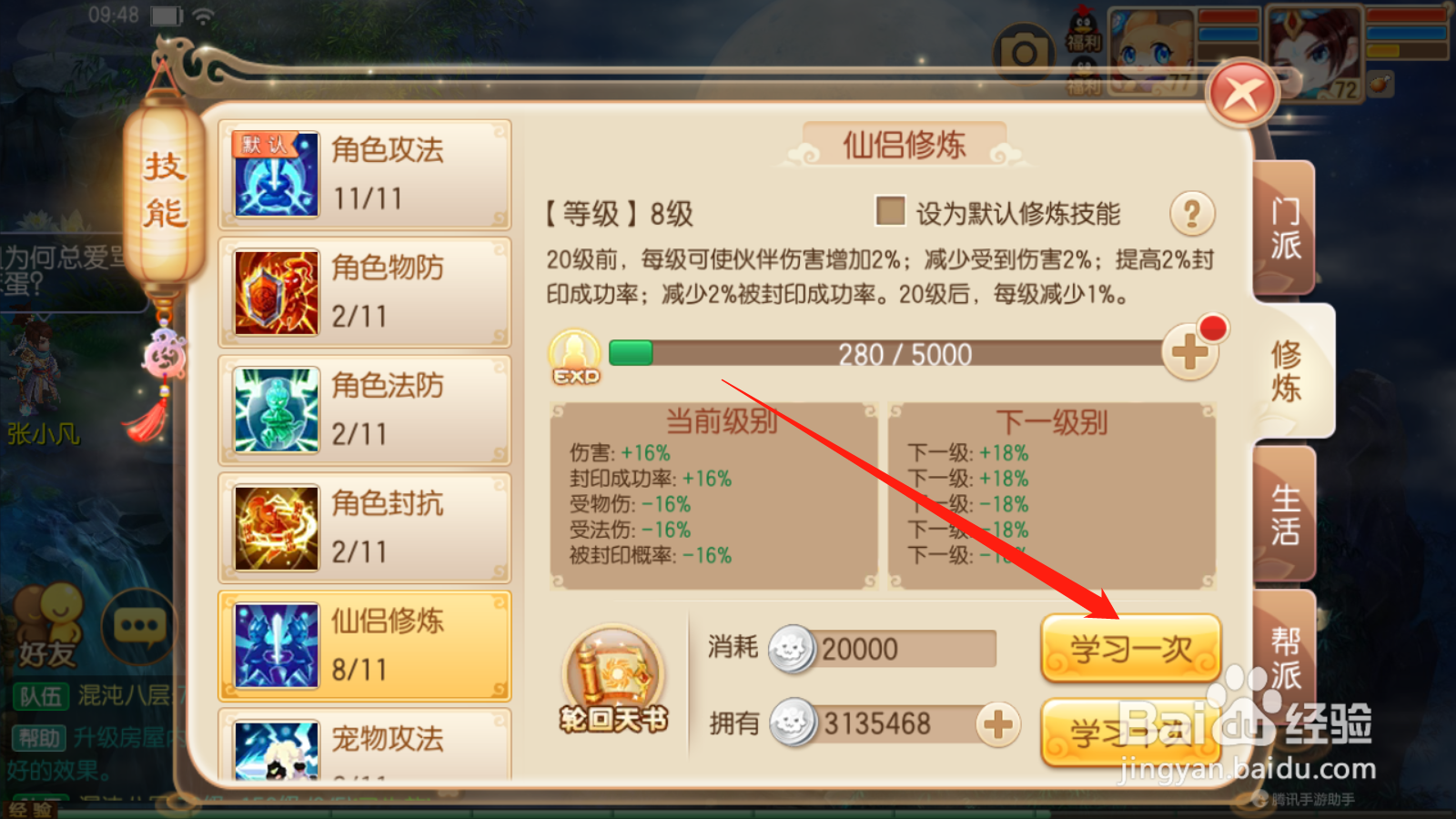This screenshot has height=819, width=1456.
Task: Select the 角色攻法 skill icon
Action: pos(277,174)
